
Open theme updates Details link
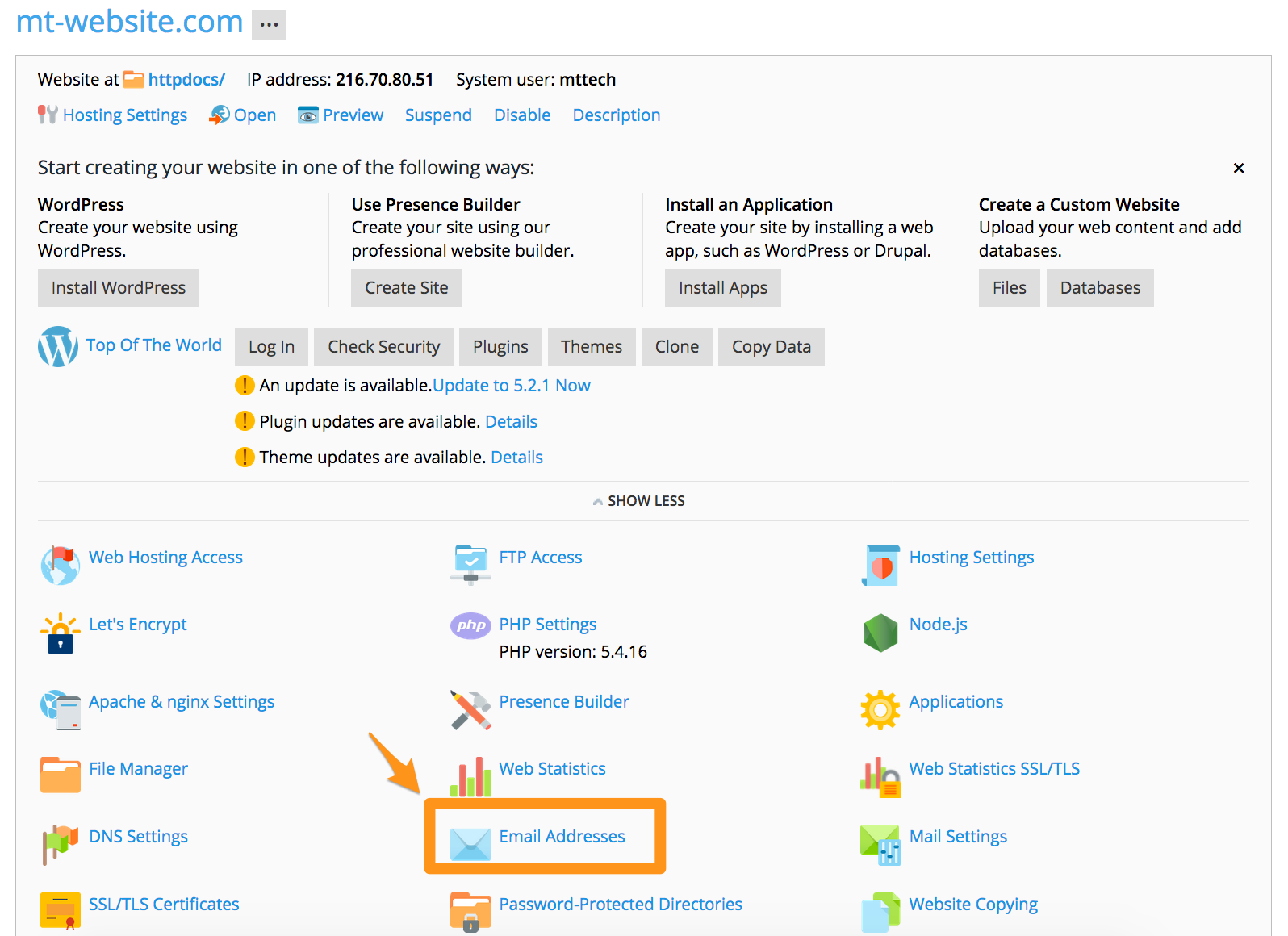pyautogui.click(x=516, y=458)
